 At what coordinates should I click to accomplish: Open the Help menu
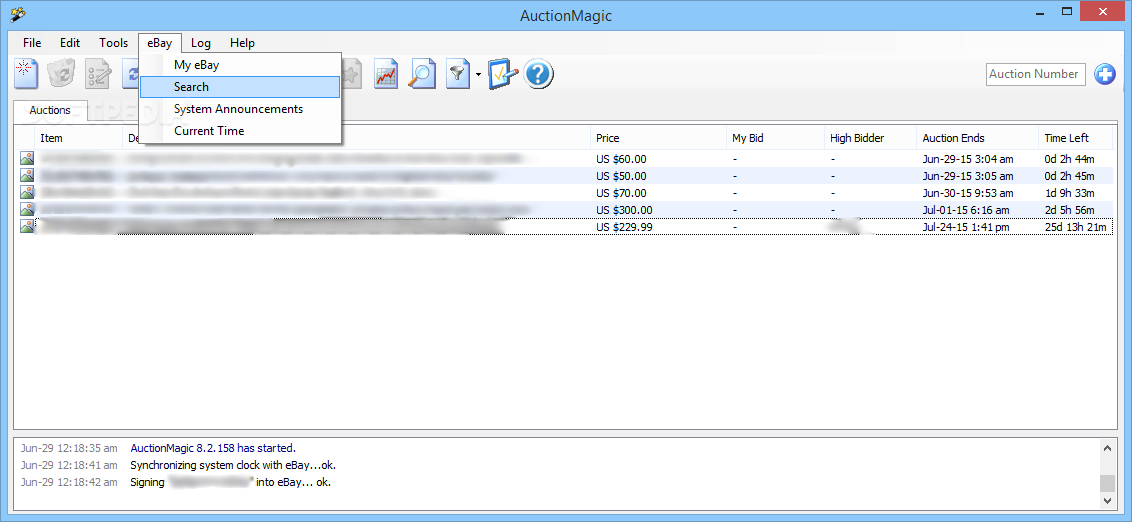[243, 43]
